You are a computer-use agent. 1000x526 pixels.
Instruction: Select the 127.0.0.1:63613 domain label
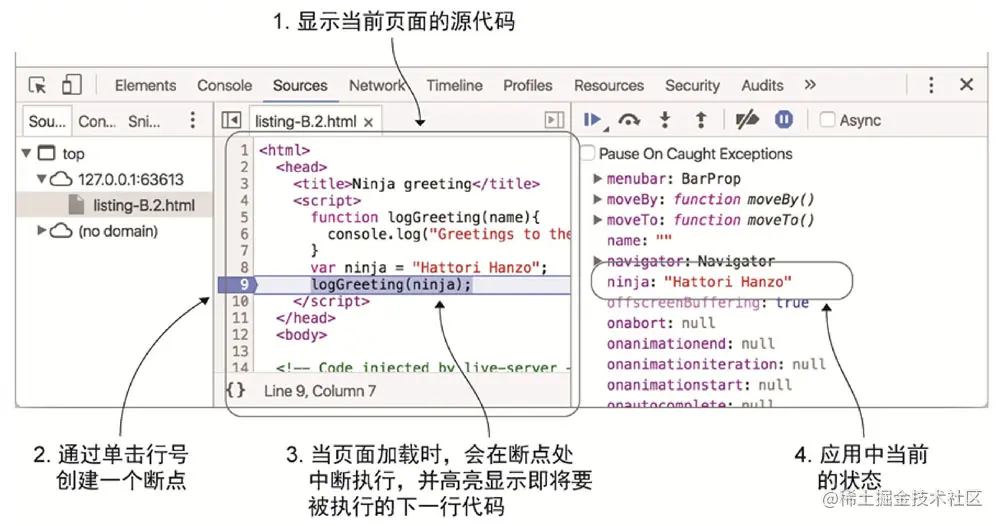pos(131,179)
